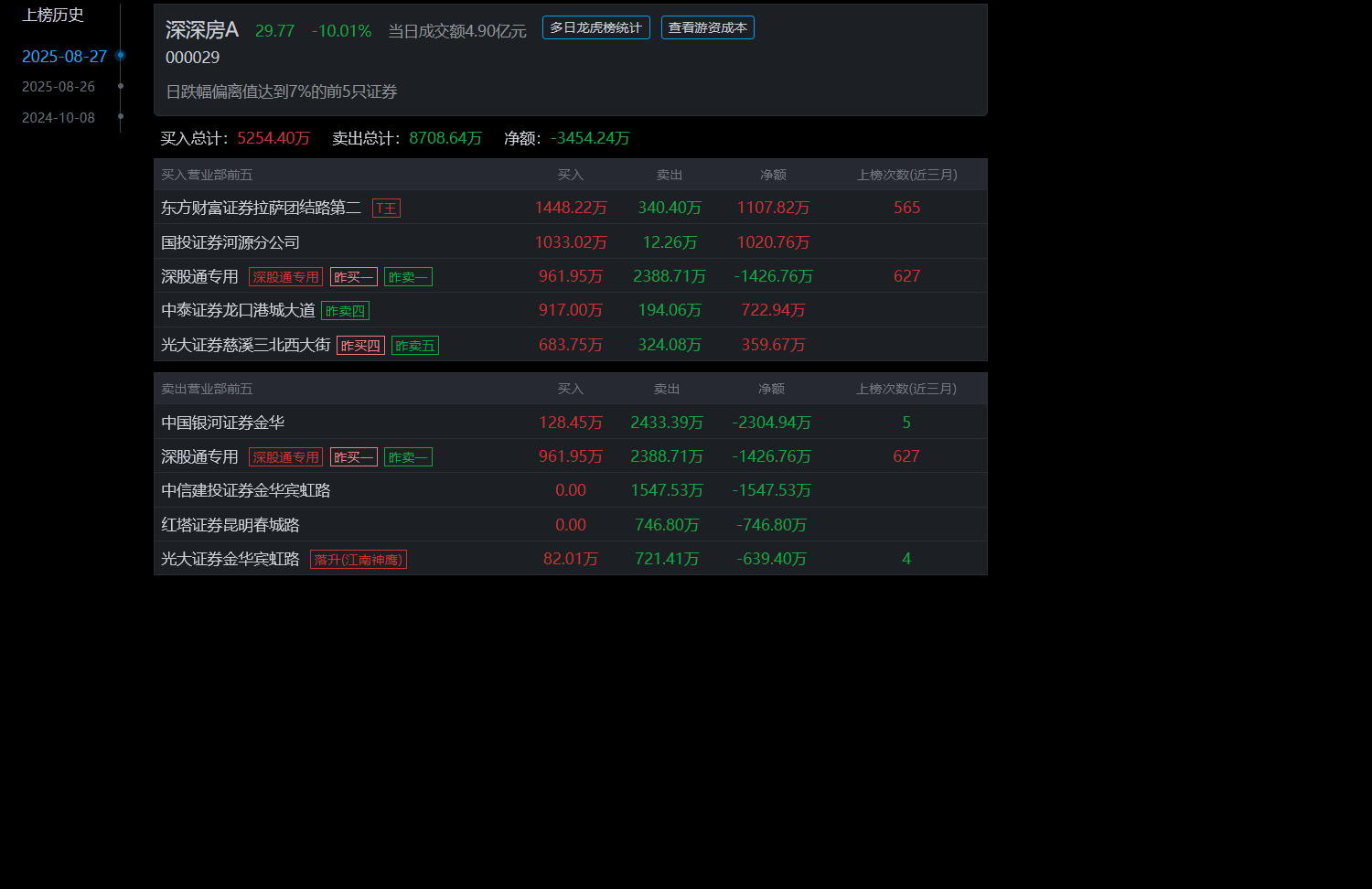Select the 2025-08-27 history date
Viewport: 1372px width, 889px height.
tap(64, 57)
